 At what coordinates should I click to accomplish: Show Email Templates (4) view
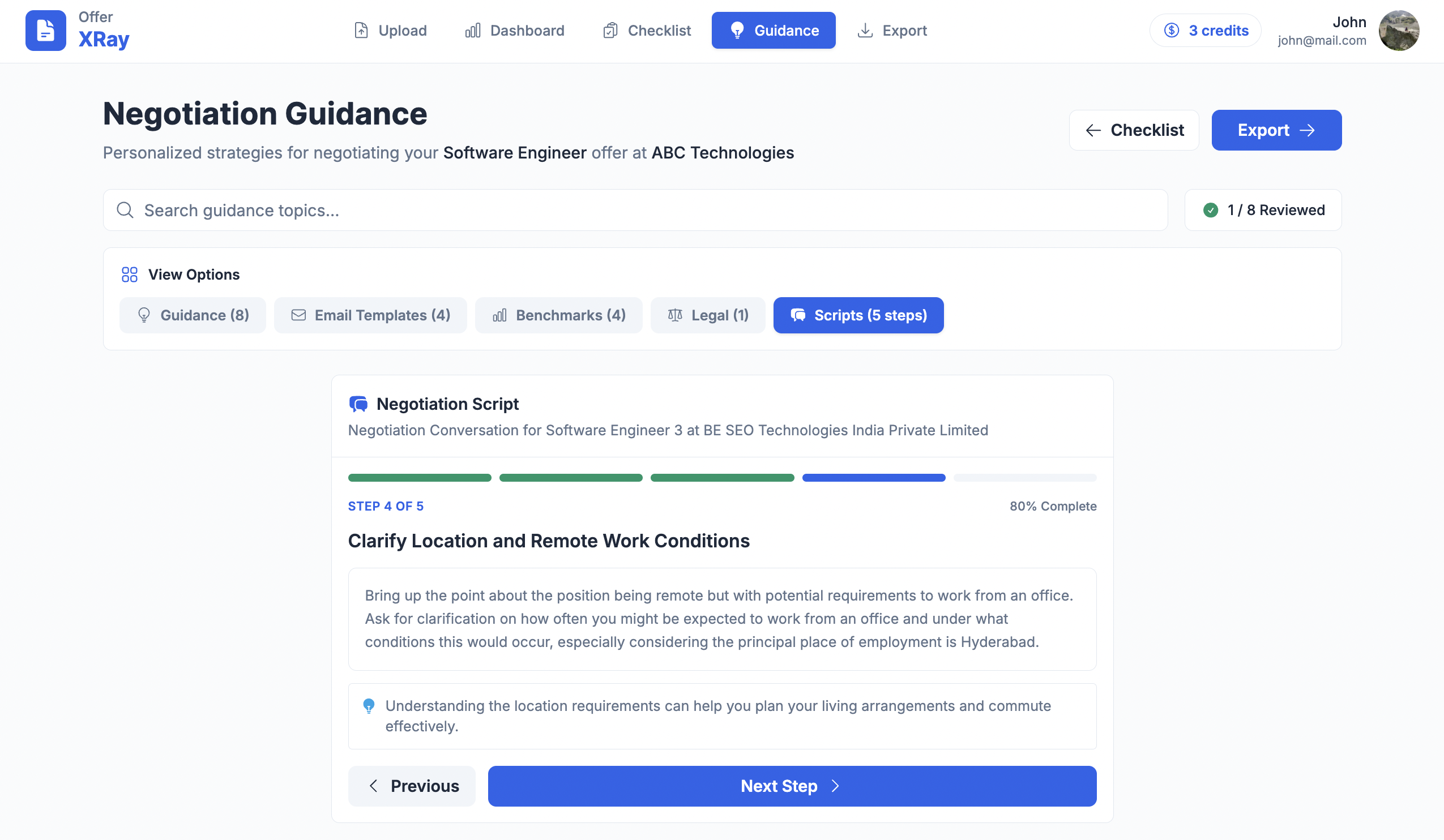[x=370, y=315]
